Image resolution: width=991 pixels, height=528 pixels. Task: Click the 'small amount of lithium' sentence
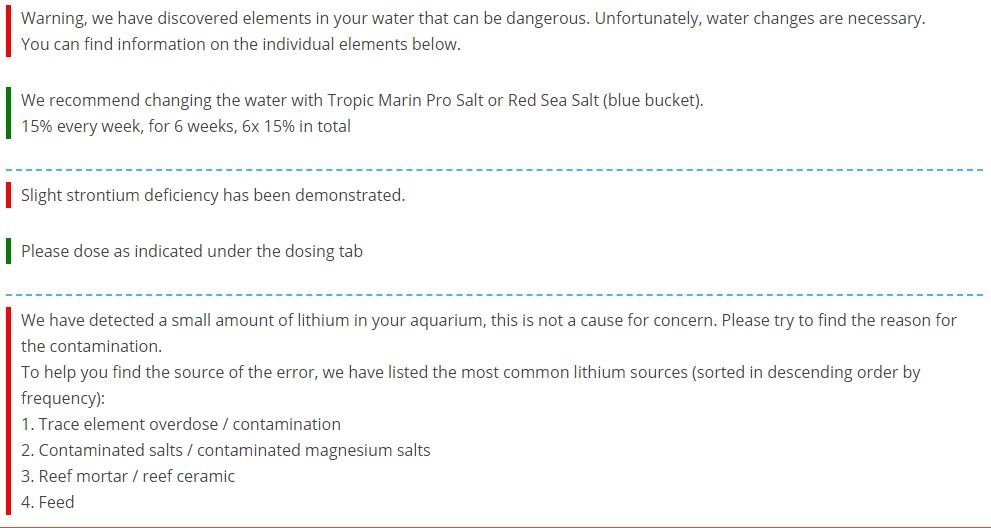point(489,333)
